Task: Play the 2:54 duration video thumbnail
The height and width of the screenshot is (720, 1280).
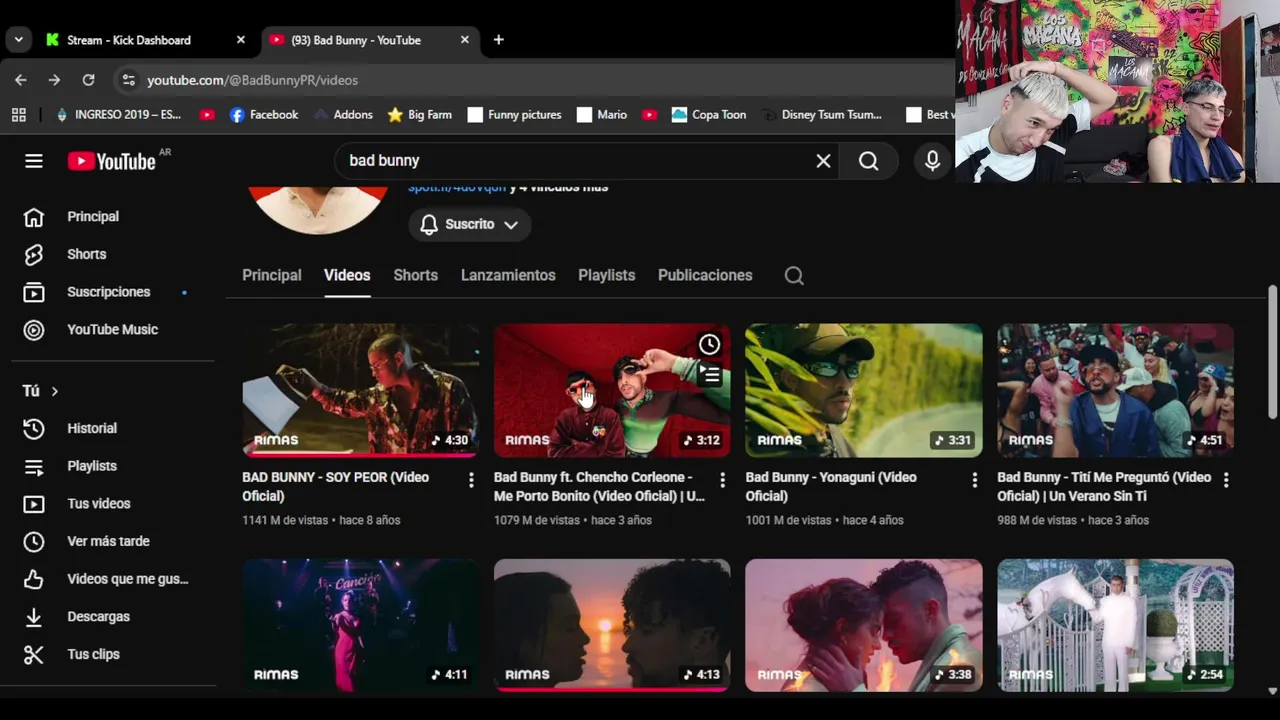Action: (x=1115, y=625)
